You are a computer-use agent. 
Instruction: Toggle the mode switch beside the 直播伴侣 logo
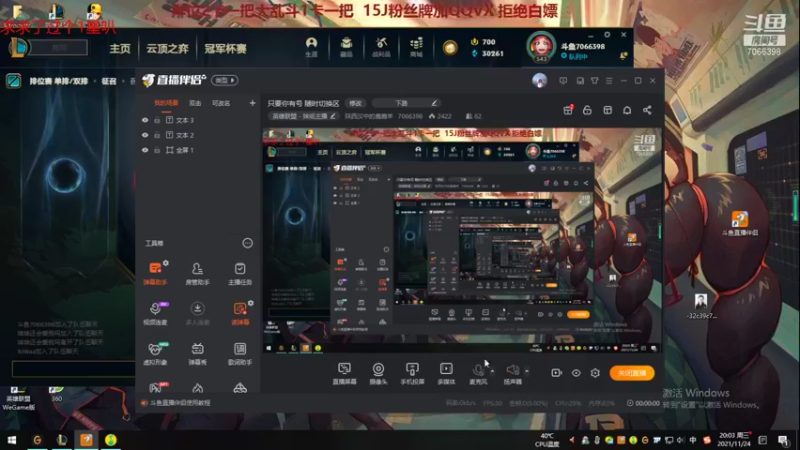click(225, 80)
